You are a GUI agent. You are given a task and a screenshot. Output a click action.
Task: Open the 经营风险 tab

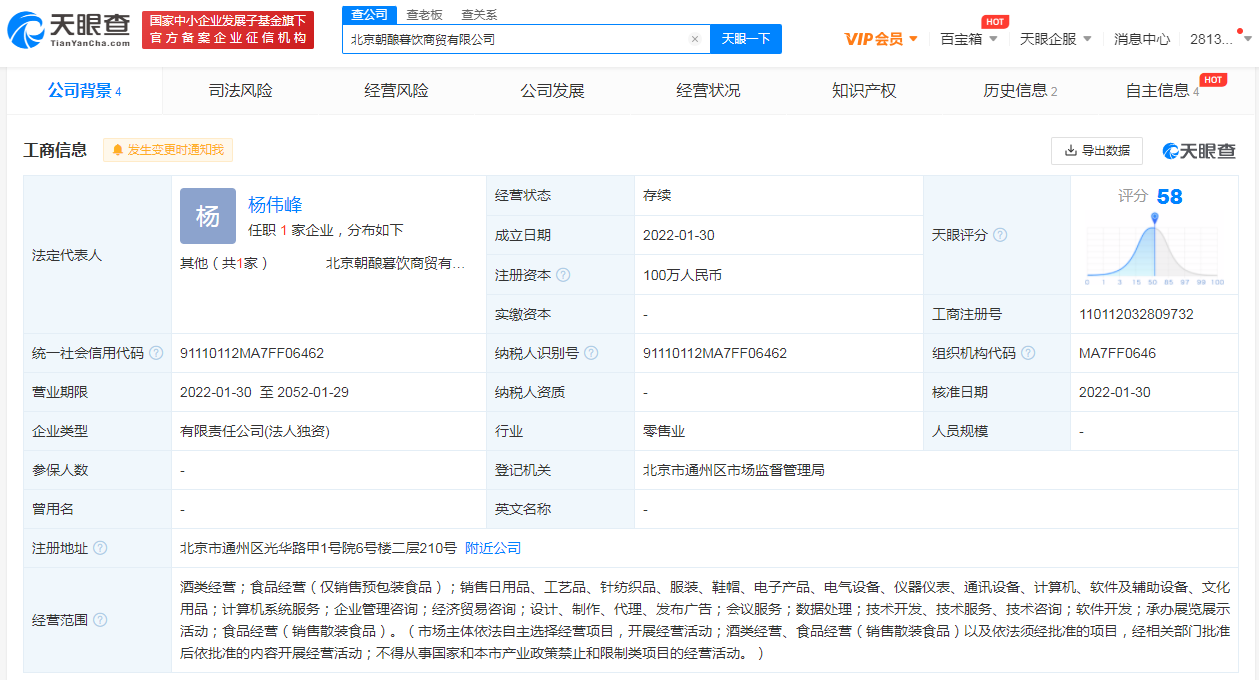tap(396, 91)
